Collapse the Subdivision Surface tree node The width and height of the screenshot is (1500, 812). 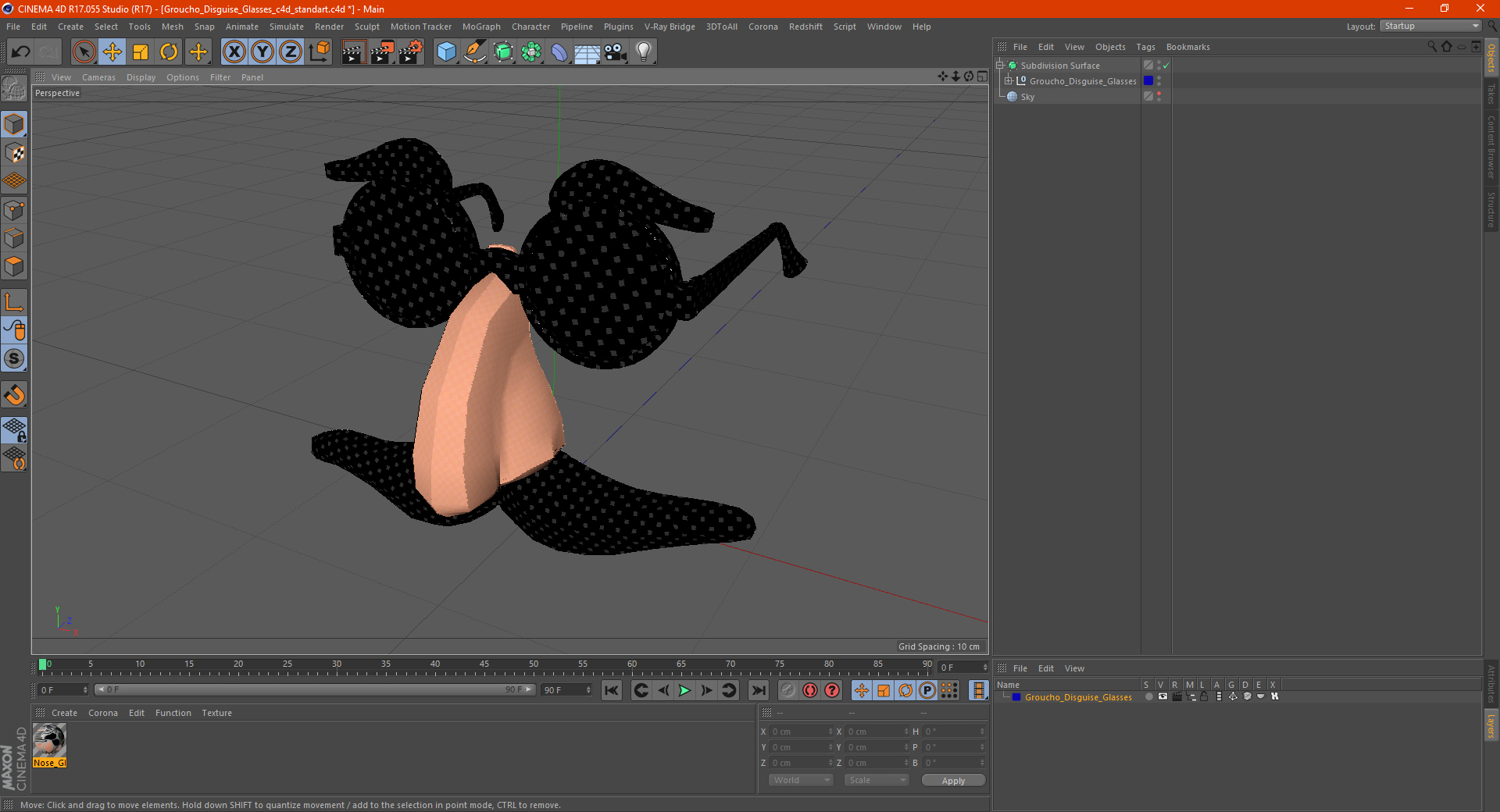click(x=1000, y=66)
